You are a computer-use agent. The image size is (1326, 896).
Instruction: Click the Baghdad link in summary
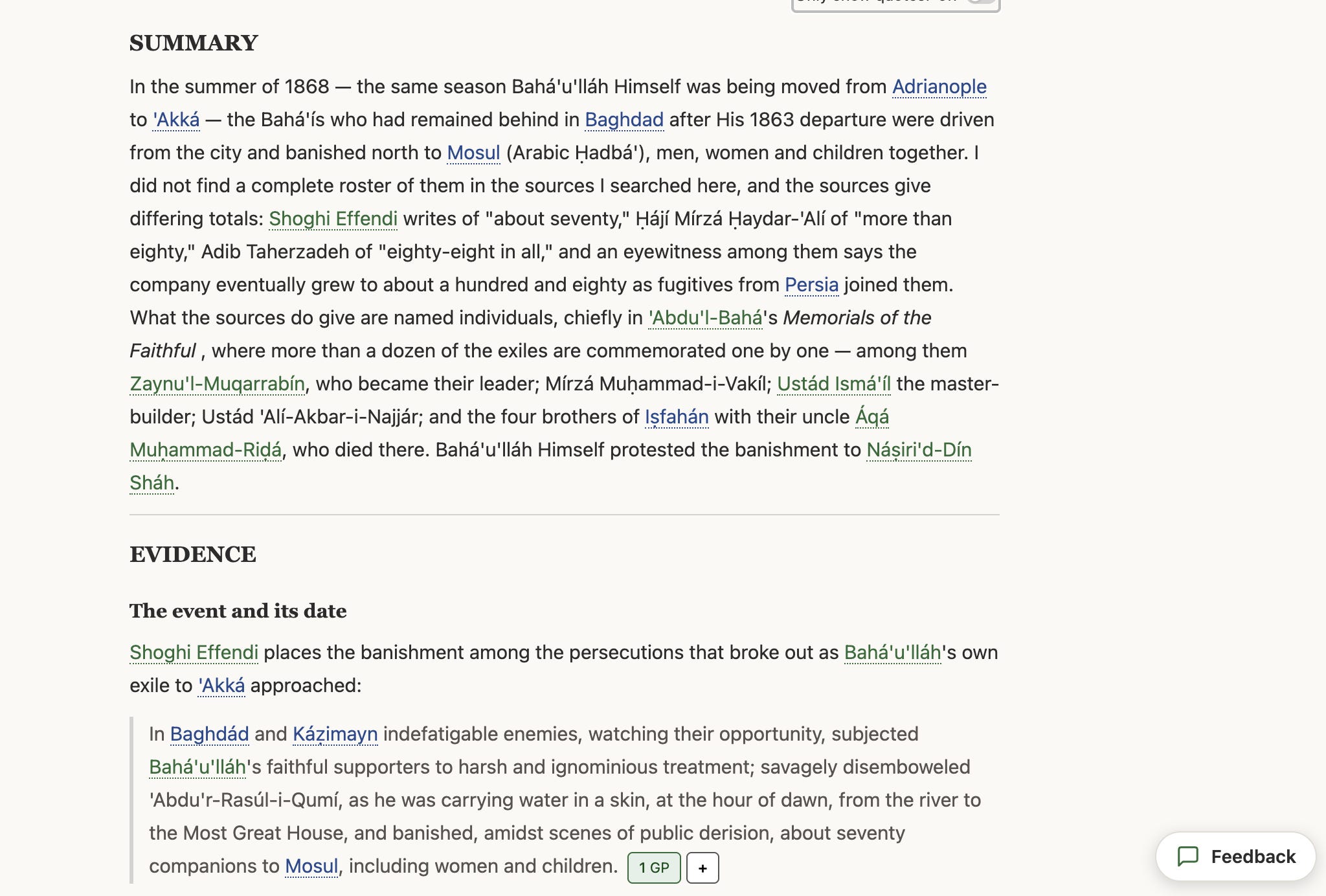pos(624,120)
